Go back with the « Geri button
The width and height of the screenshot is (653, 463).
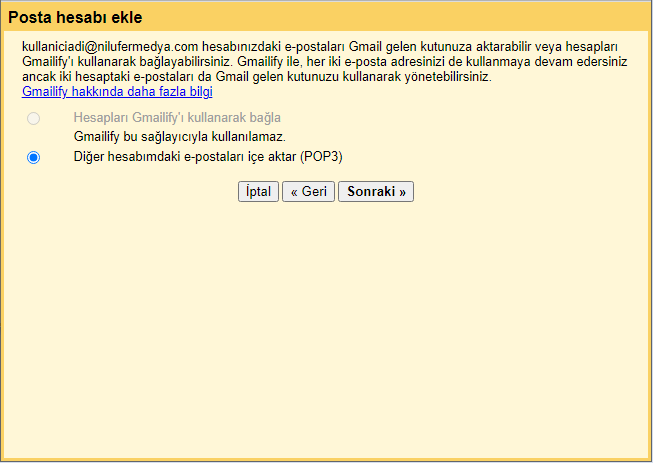pyautogui.click(x=309, y=192)
